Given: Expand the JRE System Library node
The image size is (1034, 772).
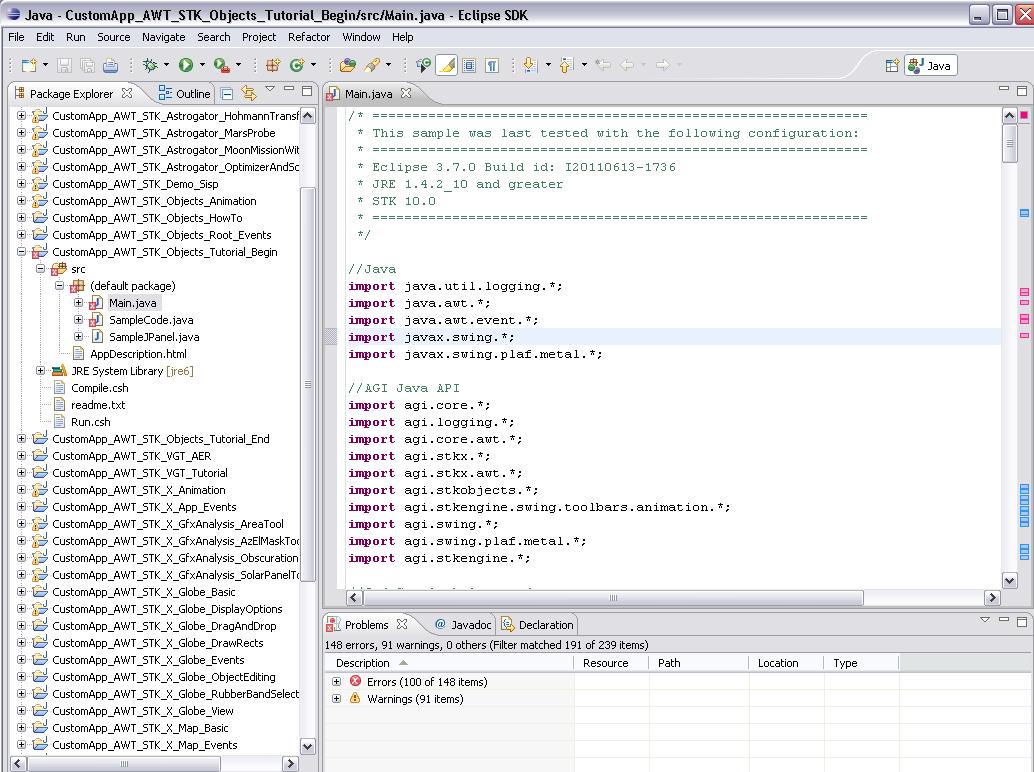Looking at the screenshot, I should click(x=41, y=371).
